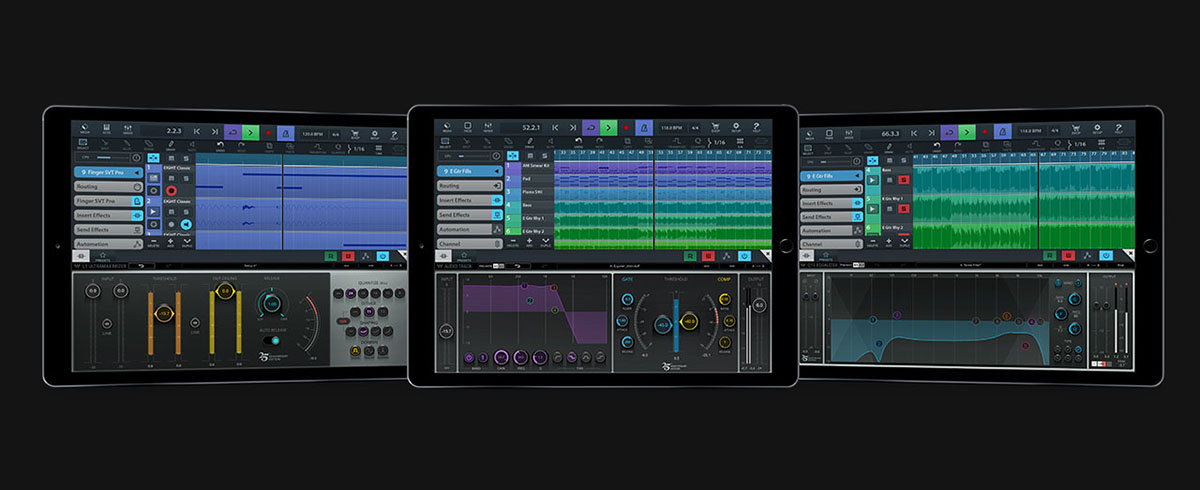This screenshot has width=1200, height=490.
Task: Click the Output fader in channel strip plugin
Action: pyautogui.click(x=759, y=306)
